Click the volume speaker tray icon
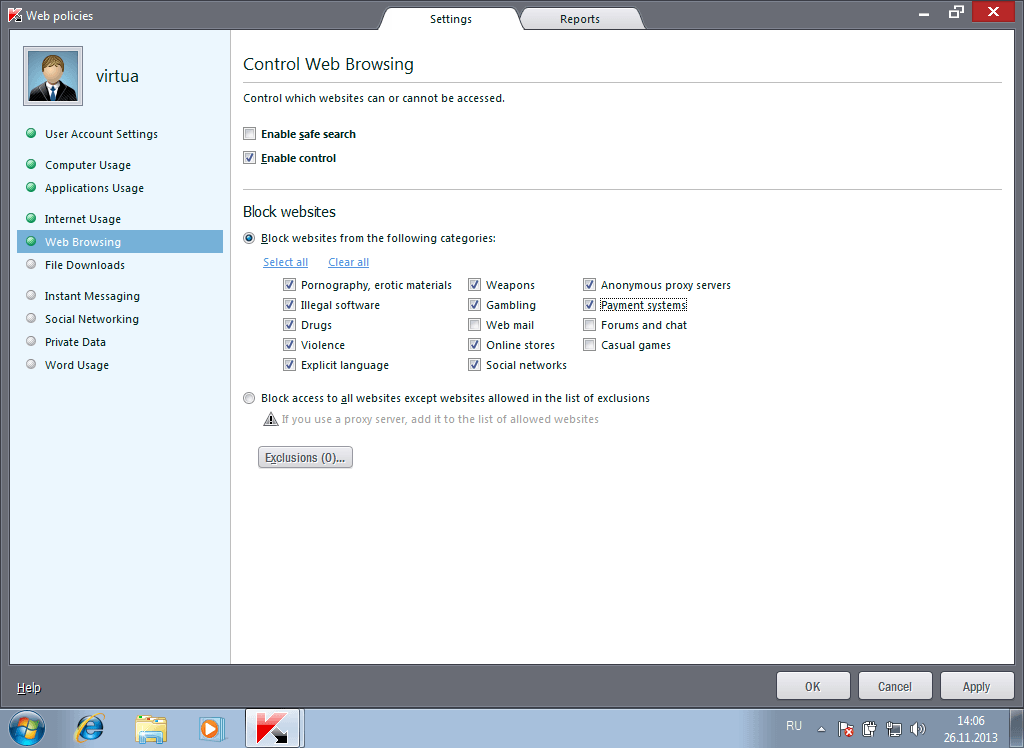This screenshot has width=1024, height=748. pyautogui.click(x=918, y=728)
